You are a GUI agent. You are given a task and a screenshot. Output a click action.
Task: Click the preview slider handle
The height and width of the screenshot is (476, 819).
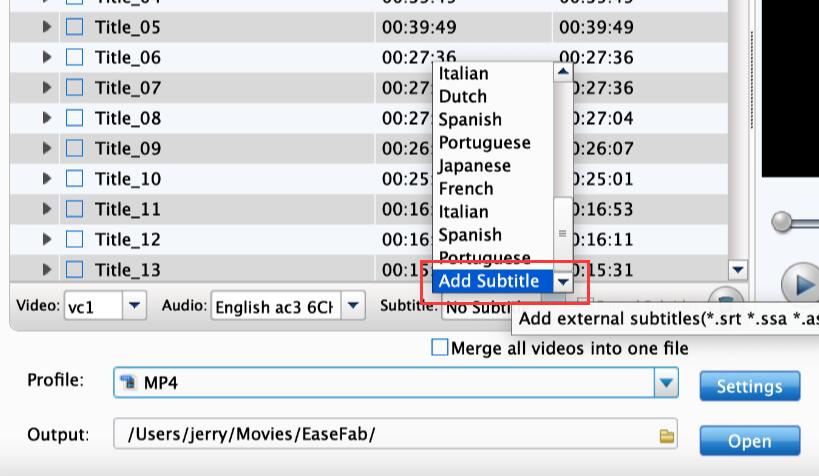[781, 221]
